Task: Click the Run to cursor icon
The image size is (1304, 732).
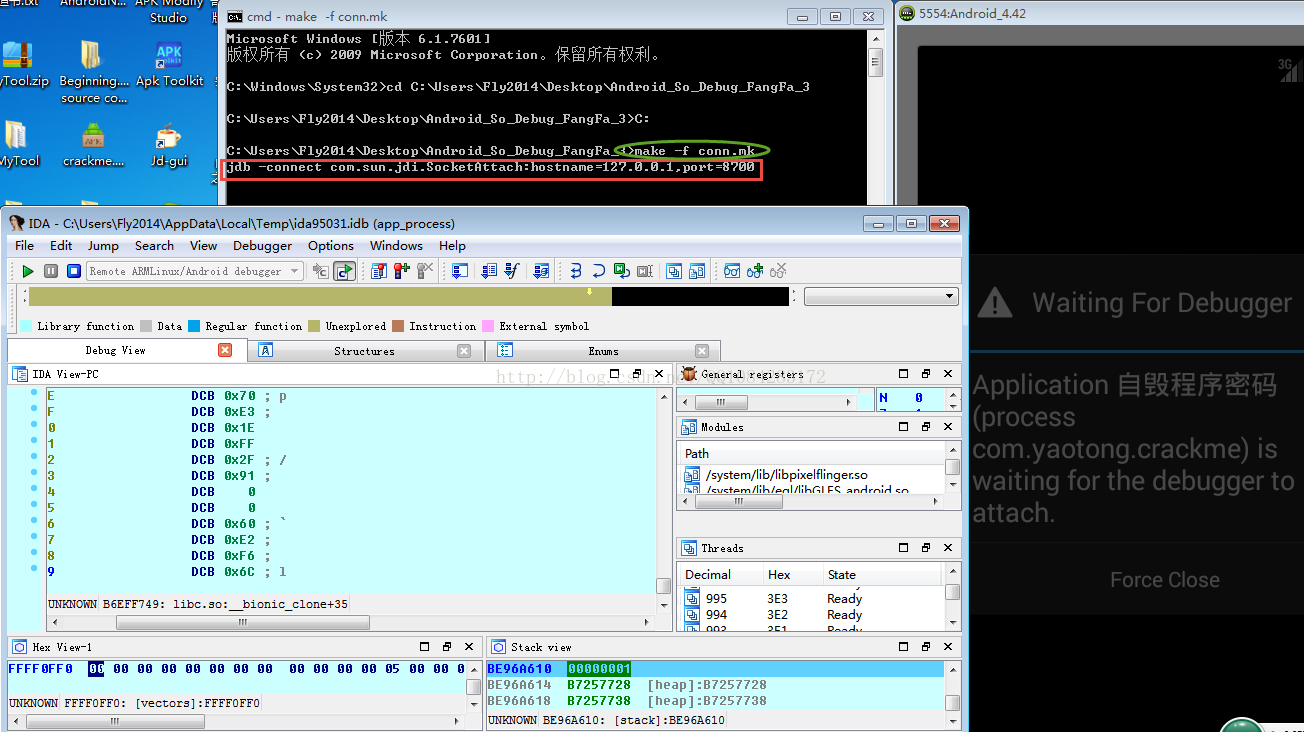Action: [x=645, y=271]
